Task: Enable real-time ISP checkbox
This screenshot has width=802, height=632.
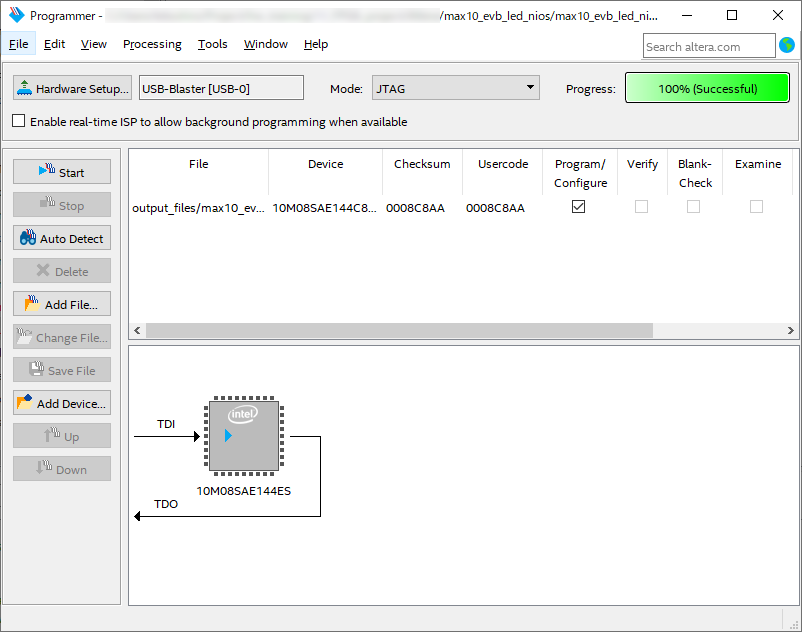Action: click(18, 121)
